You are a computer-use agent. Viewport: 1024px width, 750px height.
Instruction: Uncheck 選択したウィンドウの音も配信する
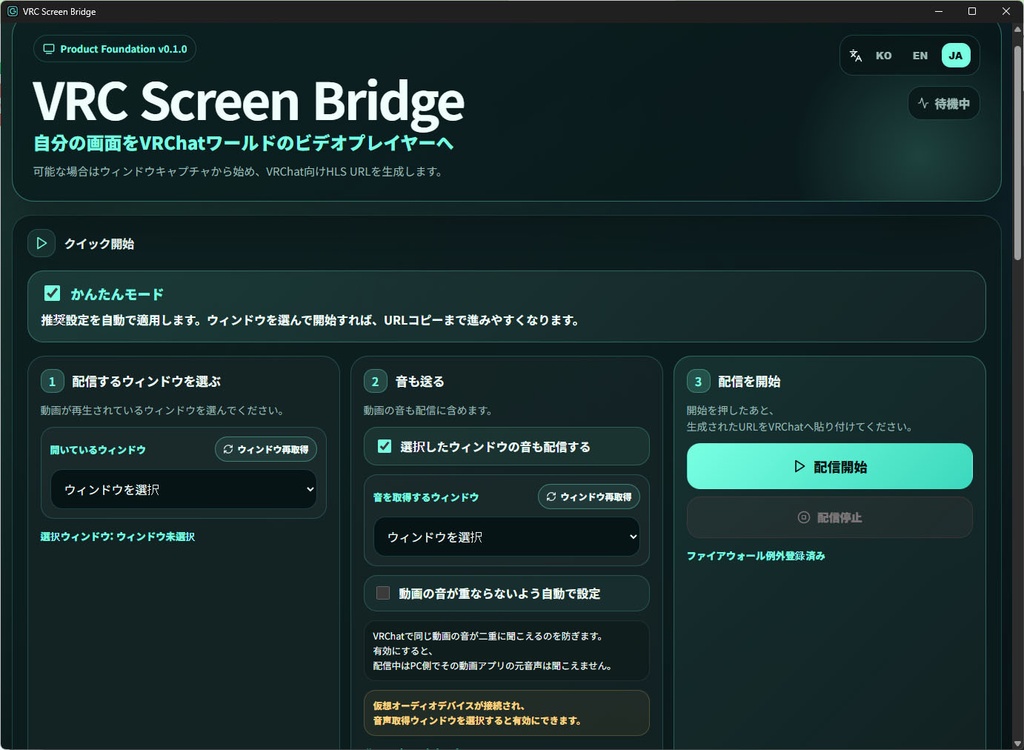click(385, 446)
